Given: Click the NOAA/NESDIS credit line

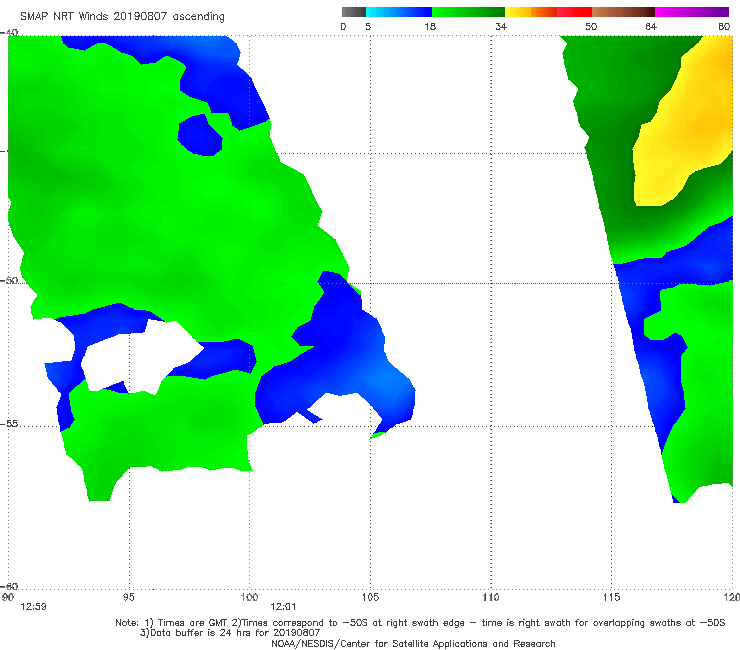Looking at the screenshot, I should pyautogui.click(x=413, y=643).
